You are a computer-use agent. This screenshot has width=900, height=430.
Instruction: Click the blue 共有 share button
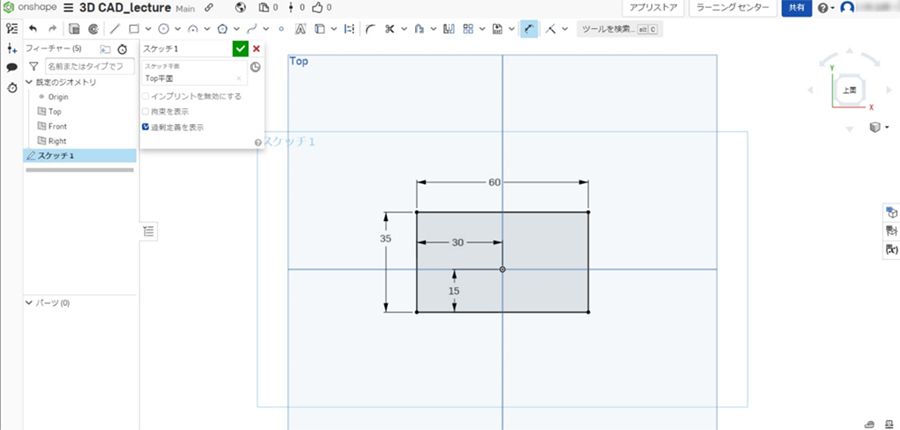[796, 8]
